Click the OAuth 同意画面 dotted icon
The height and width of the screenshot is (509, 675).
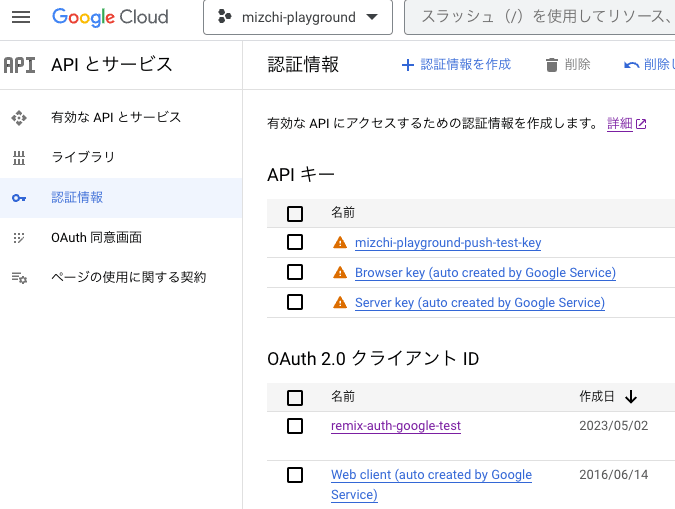click(x=19, y=238)
